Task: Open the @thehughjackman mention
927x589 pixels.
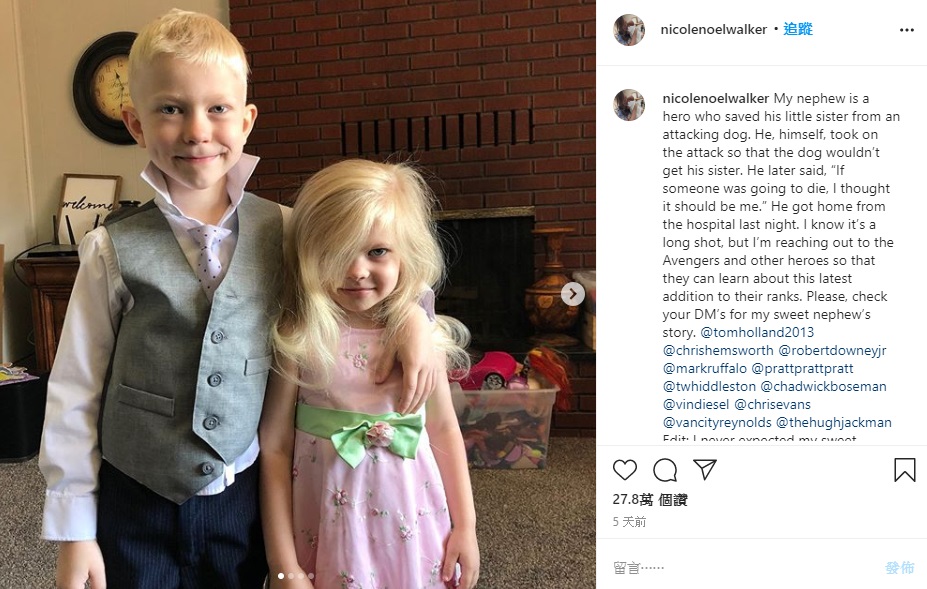Action: 834,422
